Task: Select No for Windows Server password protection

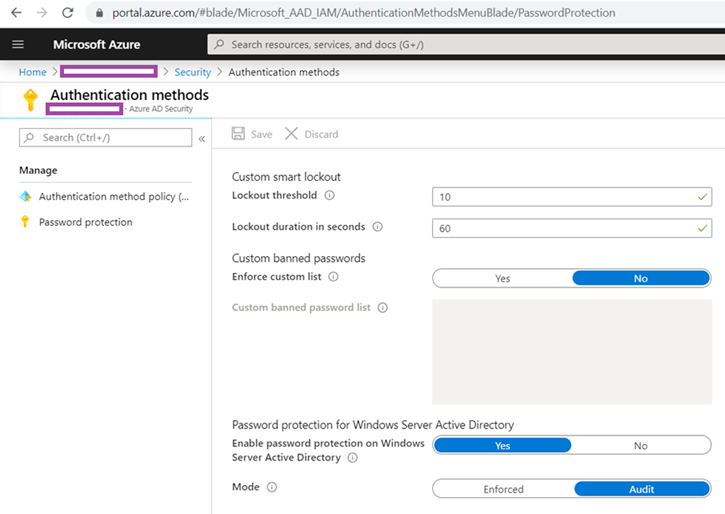Action: [x=641, y=446]
